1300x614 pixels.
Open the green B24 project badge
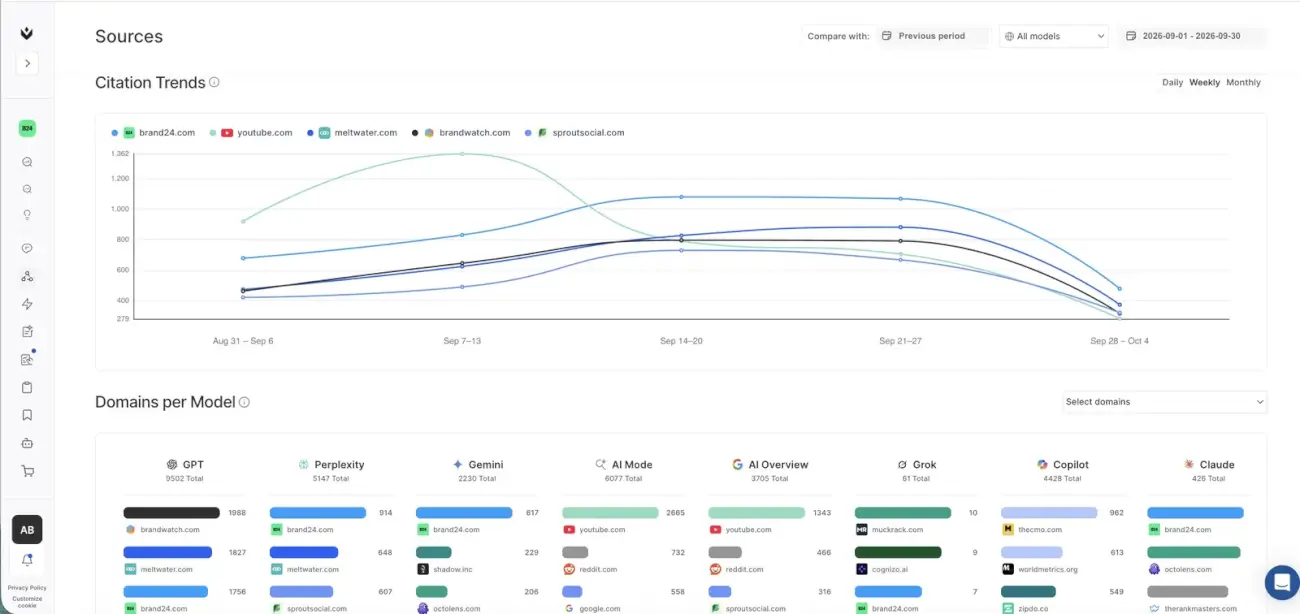pyautogui.click(x=27, y=128)
